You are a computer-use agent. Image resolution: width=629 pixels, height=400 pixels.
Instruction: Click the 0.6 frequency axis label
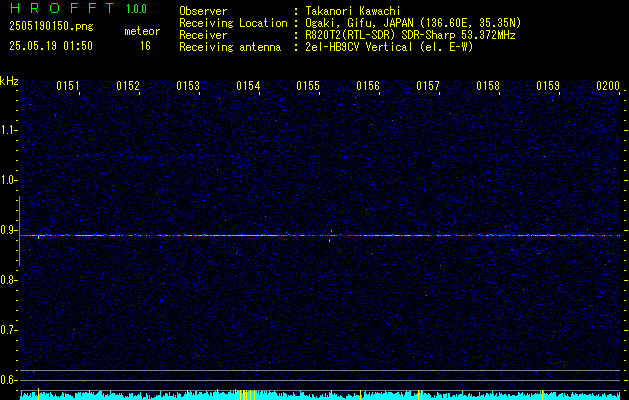(7, 380)
